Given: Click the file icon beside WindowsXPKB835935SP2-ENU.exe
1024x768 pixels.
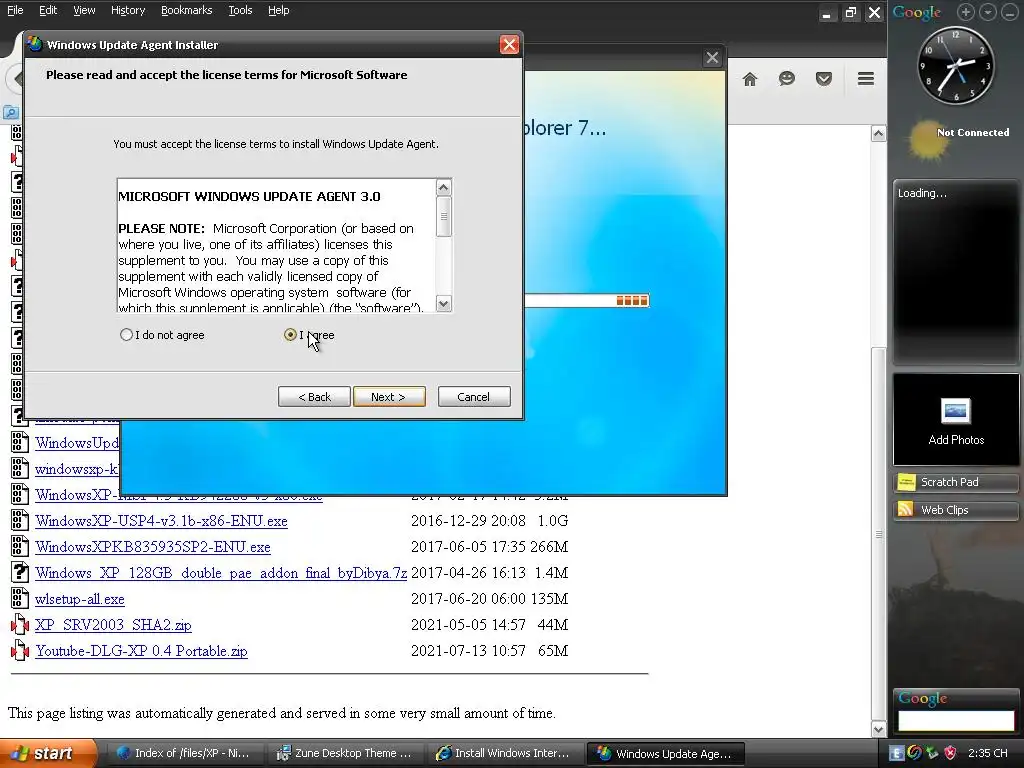Looking at the screenshot, I should click(x=20, y=547).
